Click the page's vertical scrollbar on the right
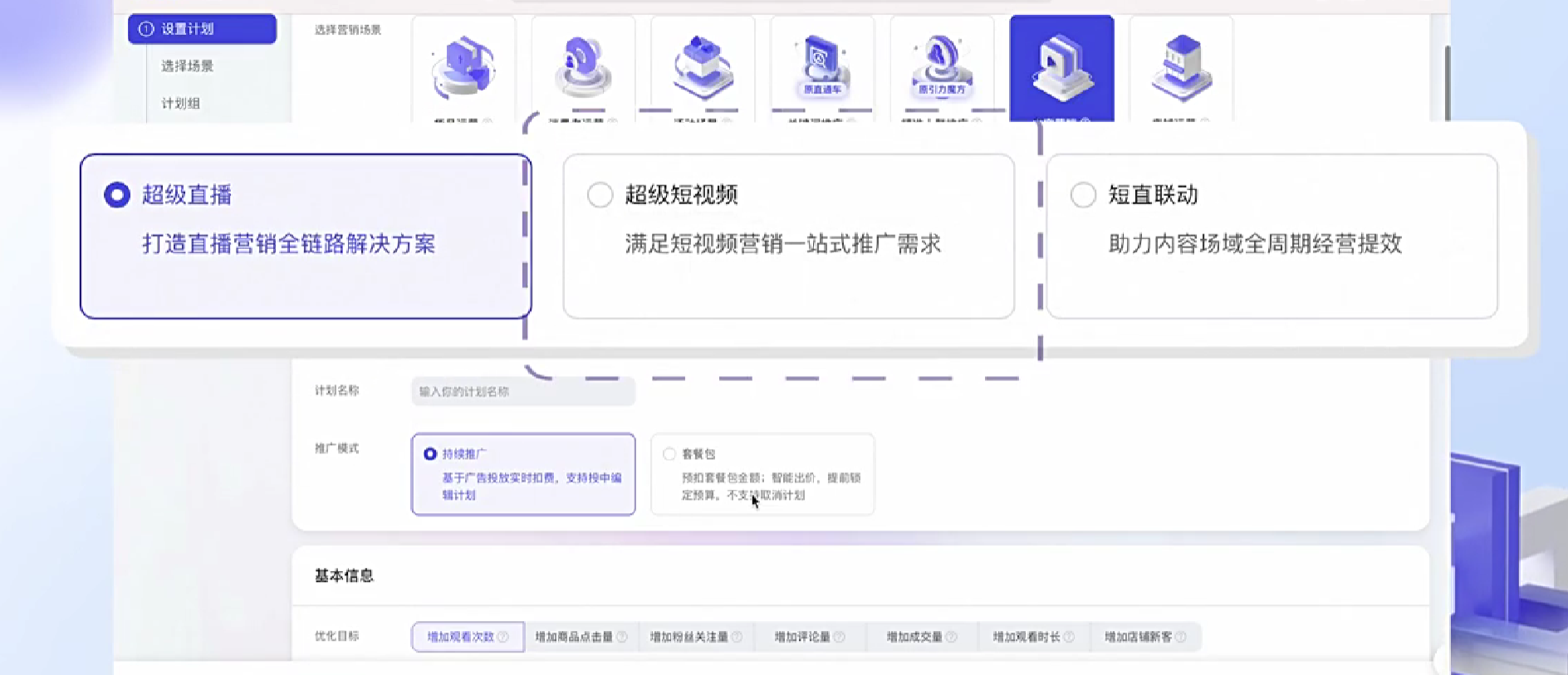 click(x=1448, y=83)
